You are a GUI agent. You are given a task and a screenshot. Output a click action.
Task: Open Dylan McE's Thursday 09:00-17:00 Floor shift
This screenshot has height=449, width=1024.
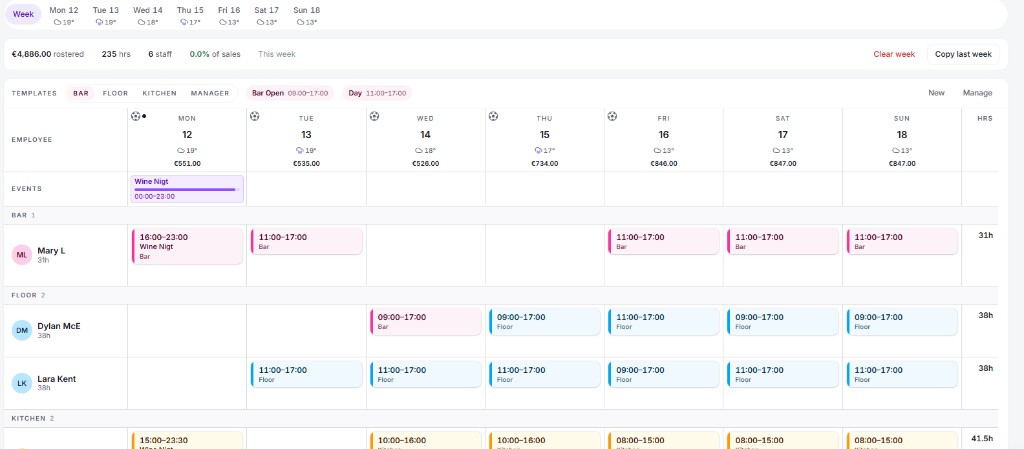[x=545, y=321]
